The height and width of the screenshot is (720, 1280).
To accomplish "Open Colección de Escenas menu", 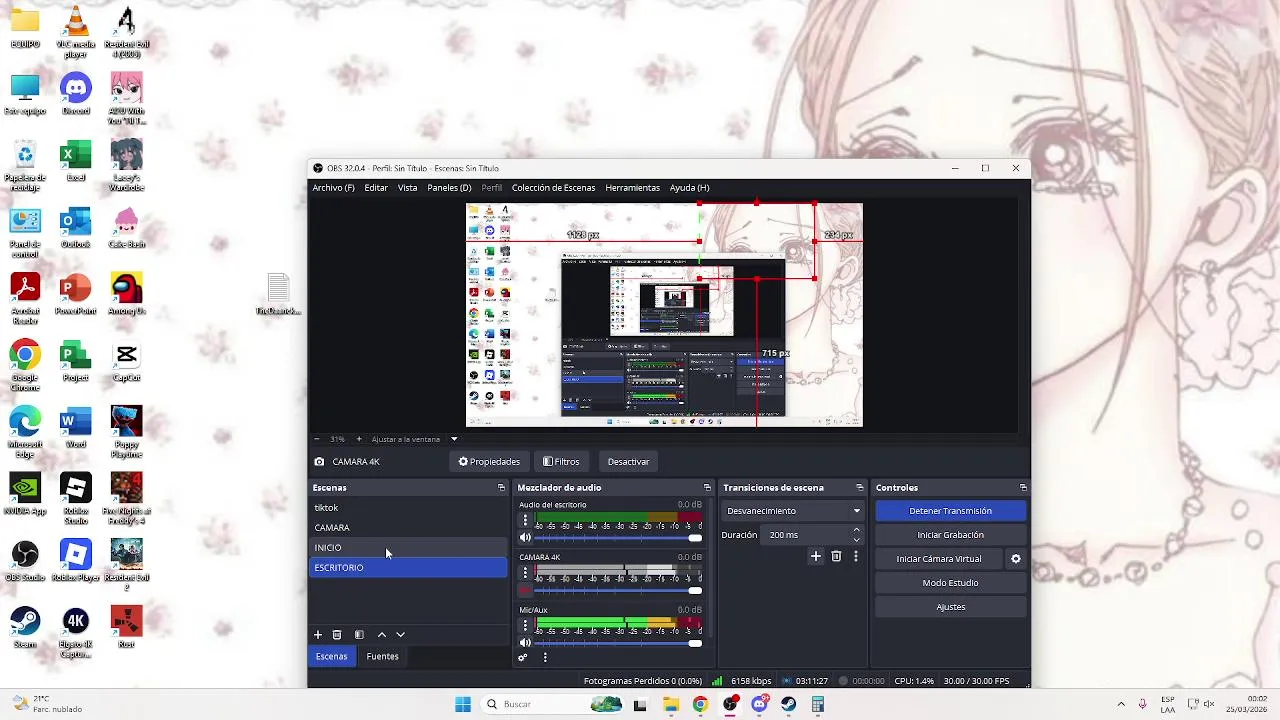I will (x=553, y=188).
